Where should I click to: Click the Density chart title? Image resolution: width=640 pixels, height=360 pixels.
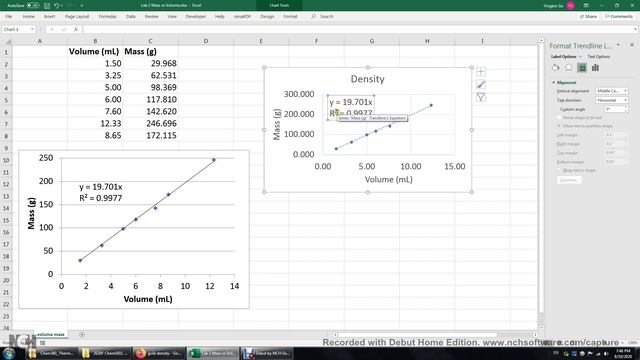pyautogui.click(x=367, y=79)
